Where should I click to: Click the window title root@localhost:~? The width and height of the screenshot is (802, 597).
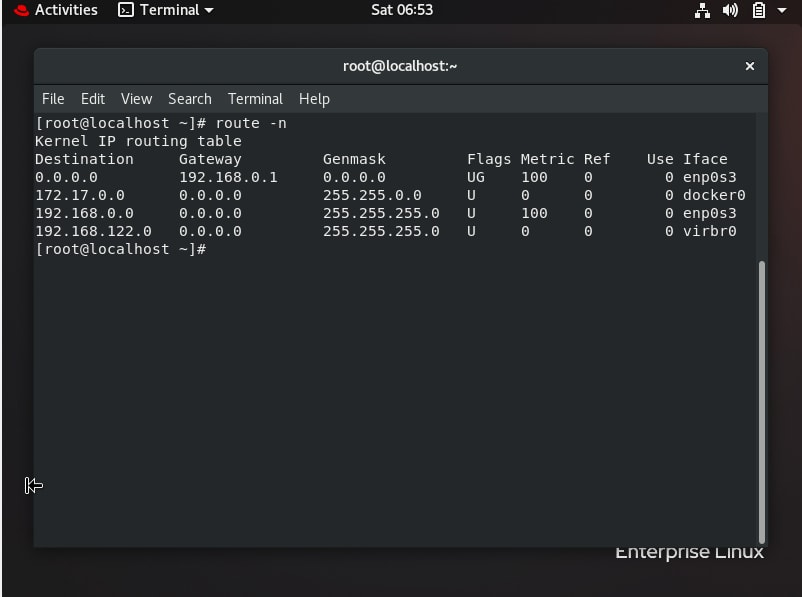point(400,66)
